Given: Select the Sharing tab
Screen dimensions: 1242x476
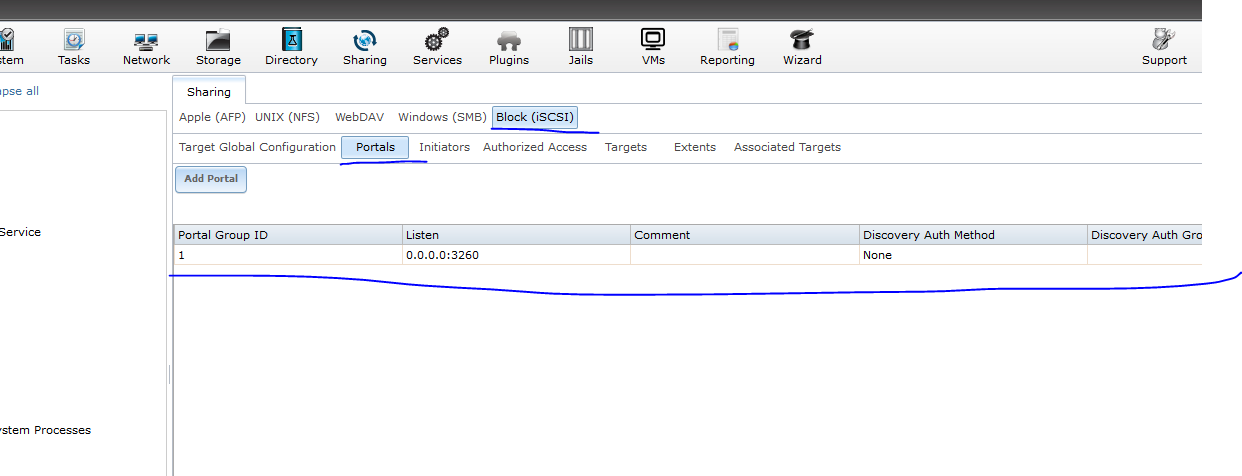Looking at the screenshot, I should [208, 91].
